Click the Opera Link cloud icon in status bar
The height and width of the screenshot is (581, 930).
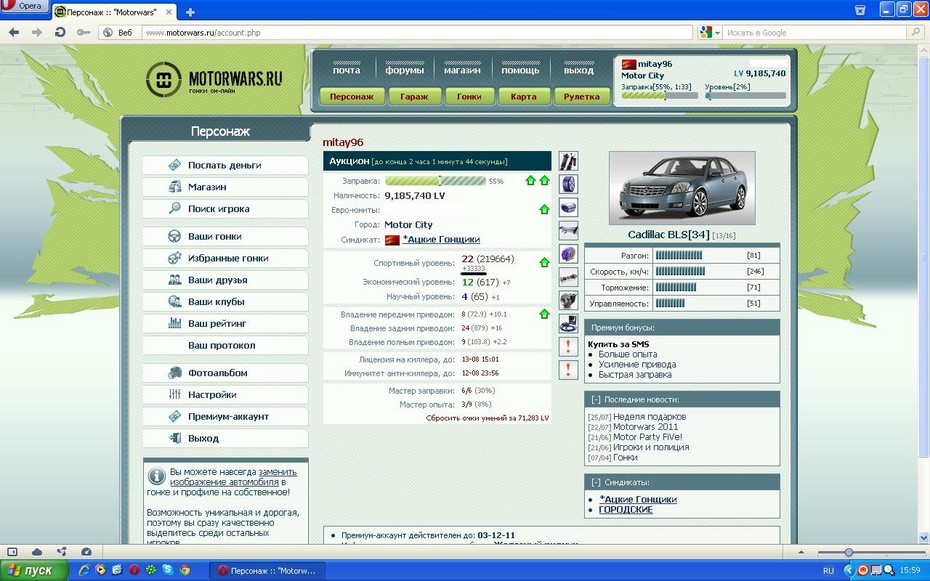37,552
